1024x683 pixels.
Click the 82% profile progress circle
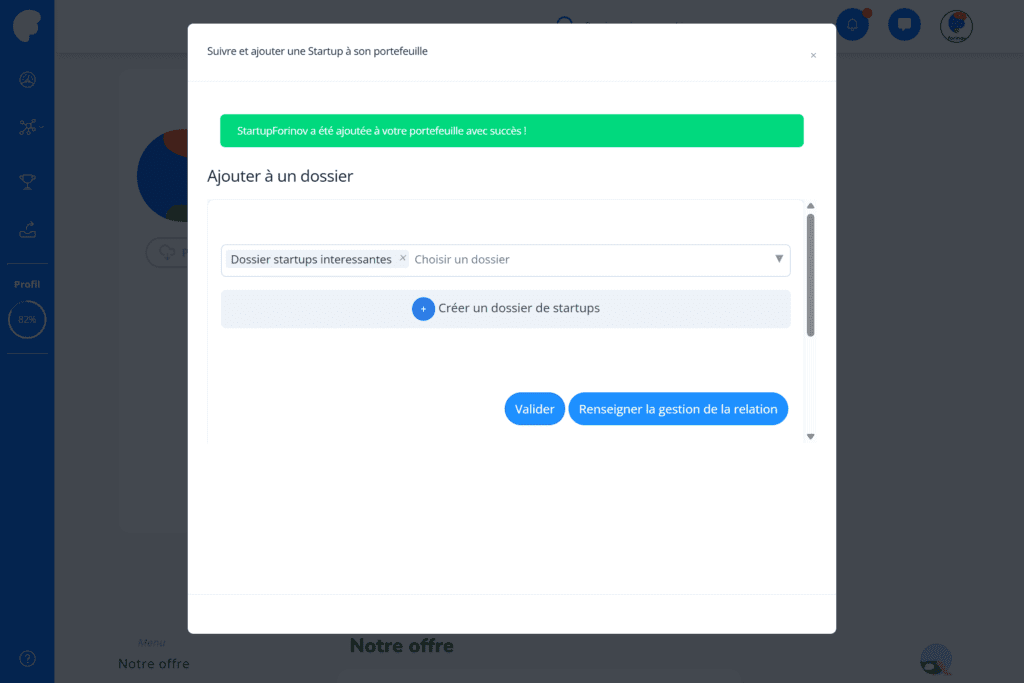[x=27, y=319]
